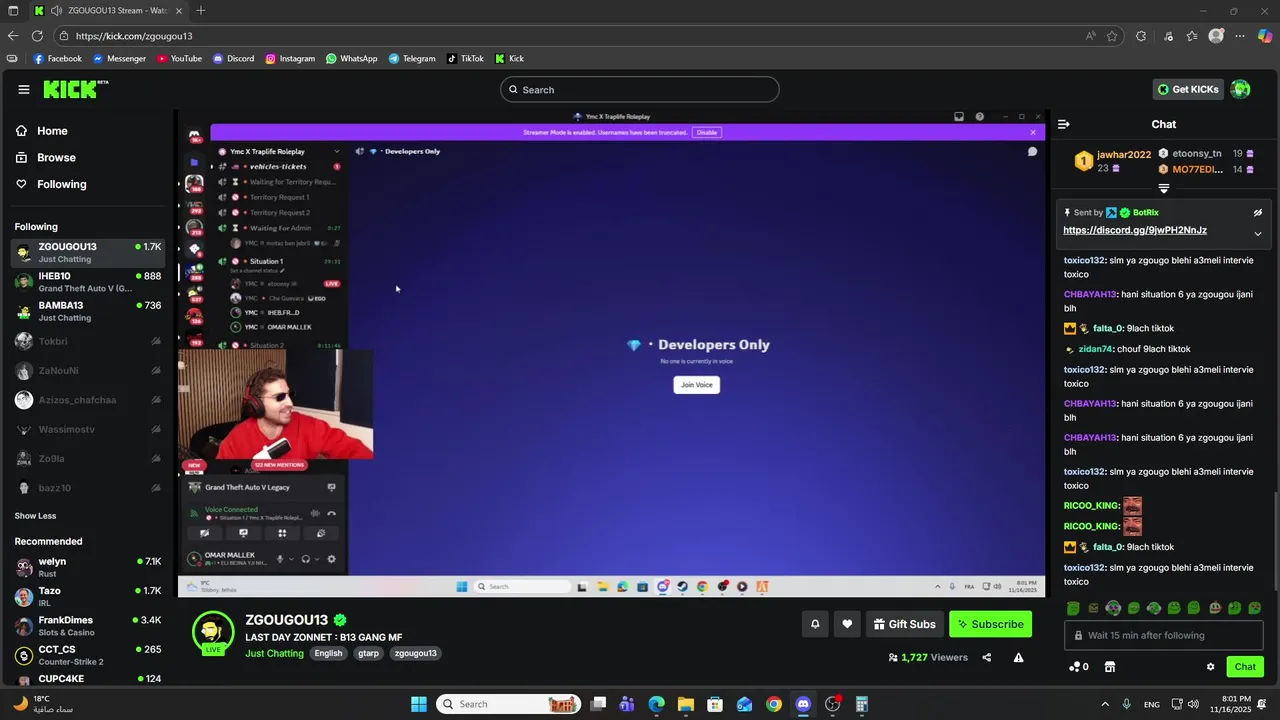The height and width of the screenshot is (720, 1280).
Task: Click the first pepe emote in quick emotes
Action: click(x=1073, y=608)
